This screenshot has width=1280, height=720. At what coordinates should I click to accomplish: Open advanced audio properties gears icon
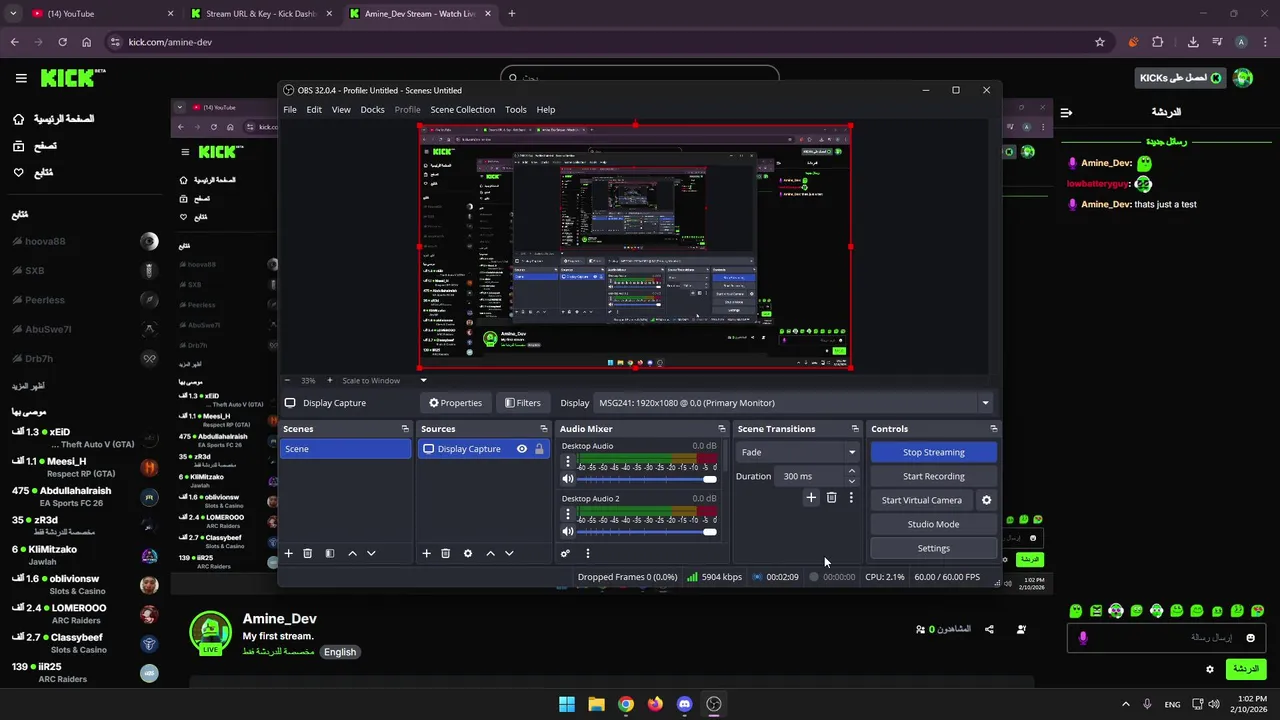[x=565, y=553]
